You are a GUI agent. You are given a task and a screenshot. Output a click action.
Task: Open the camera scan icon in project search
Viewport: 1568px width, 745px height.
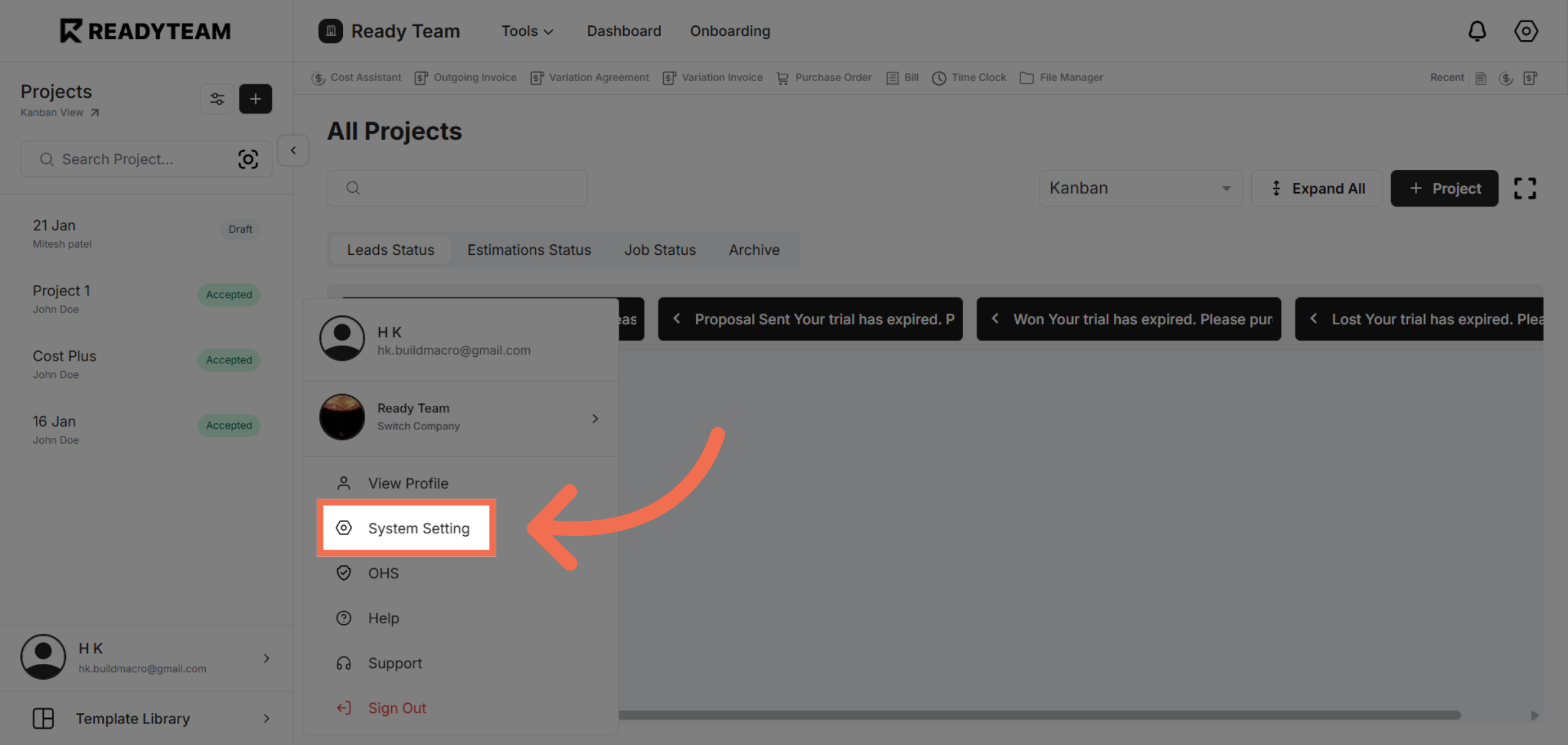click(x=249, y=159)
